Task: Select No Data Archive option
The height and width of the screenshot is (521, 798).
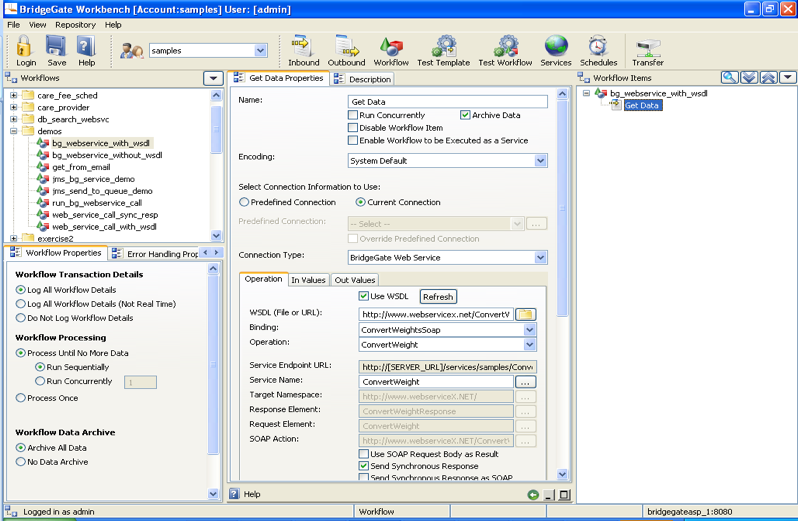Action: 20,462
